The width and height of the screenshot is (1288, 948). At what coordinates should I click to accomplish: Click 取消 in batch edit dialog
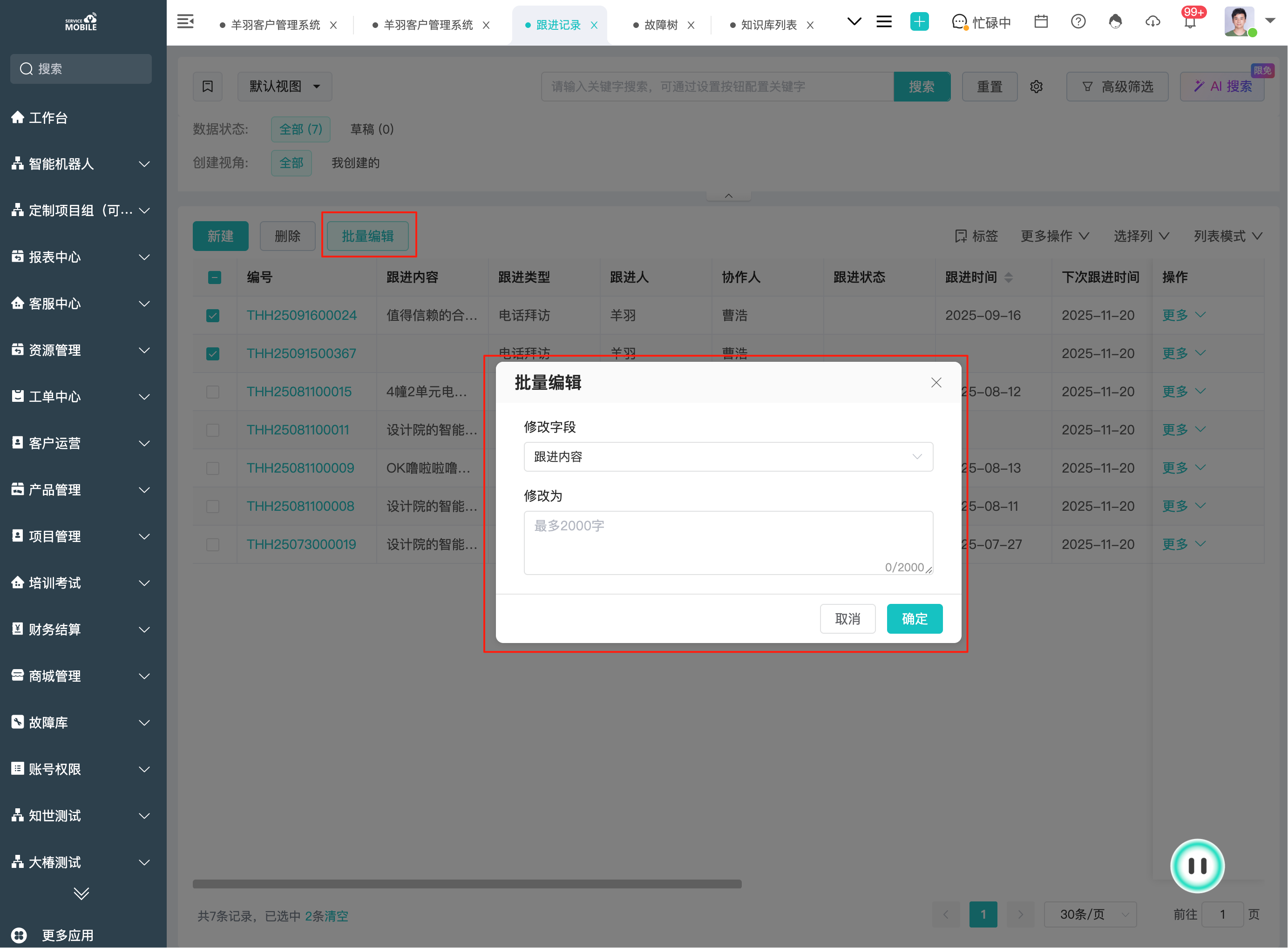click(847, 619)
